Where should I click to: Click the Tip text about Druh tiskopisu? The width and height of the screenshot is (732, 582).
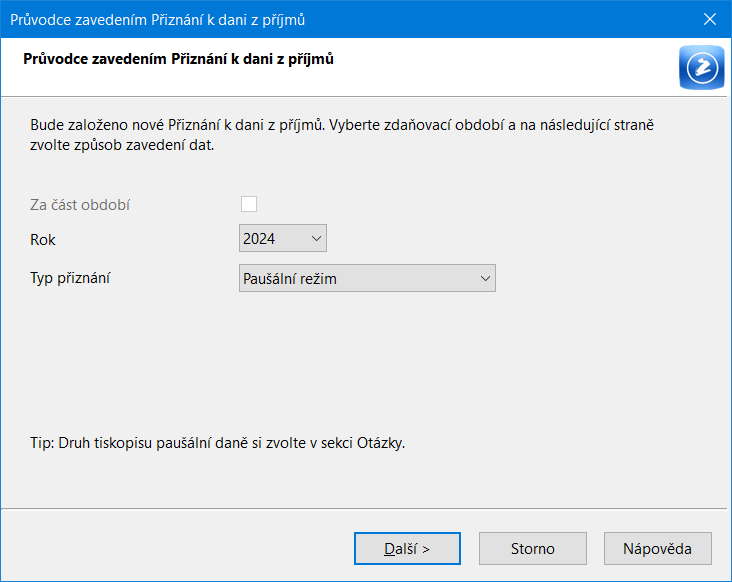[218, 442]
